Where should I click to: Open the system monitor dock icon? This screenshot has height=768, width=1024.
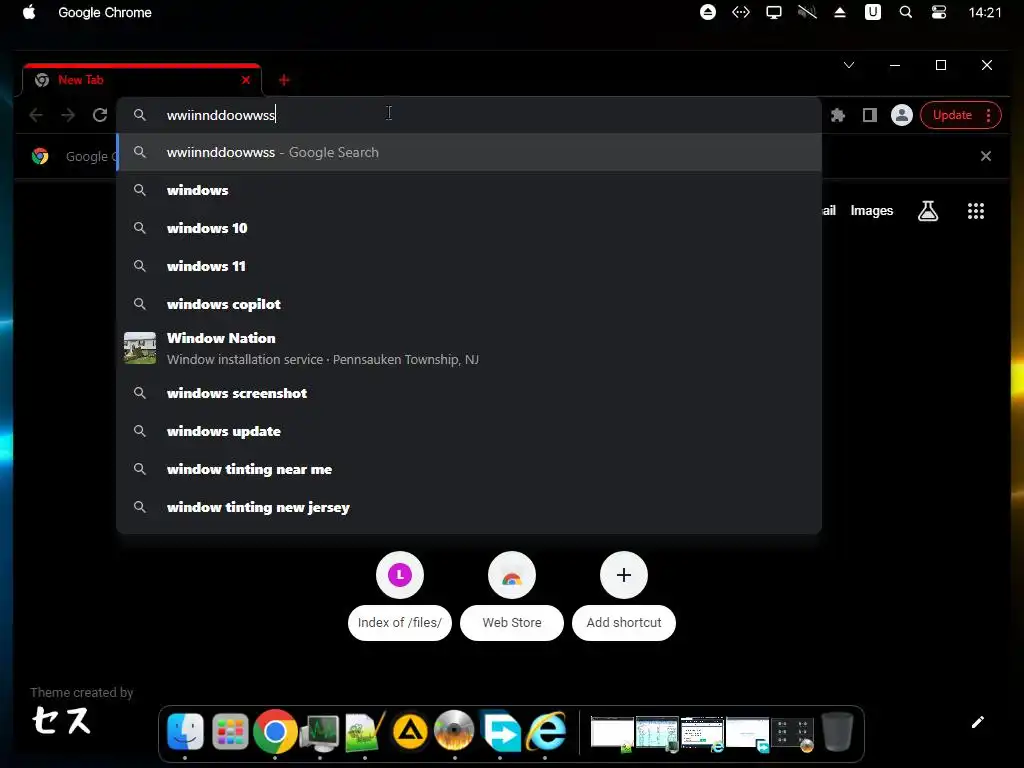tap(320, 732)
